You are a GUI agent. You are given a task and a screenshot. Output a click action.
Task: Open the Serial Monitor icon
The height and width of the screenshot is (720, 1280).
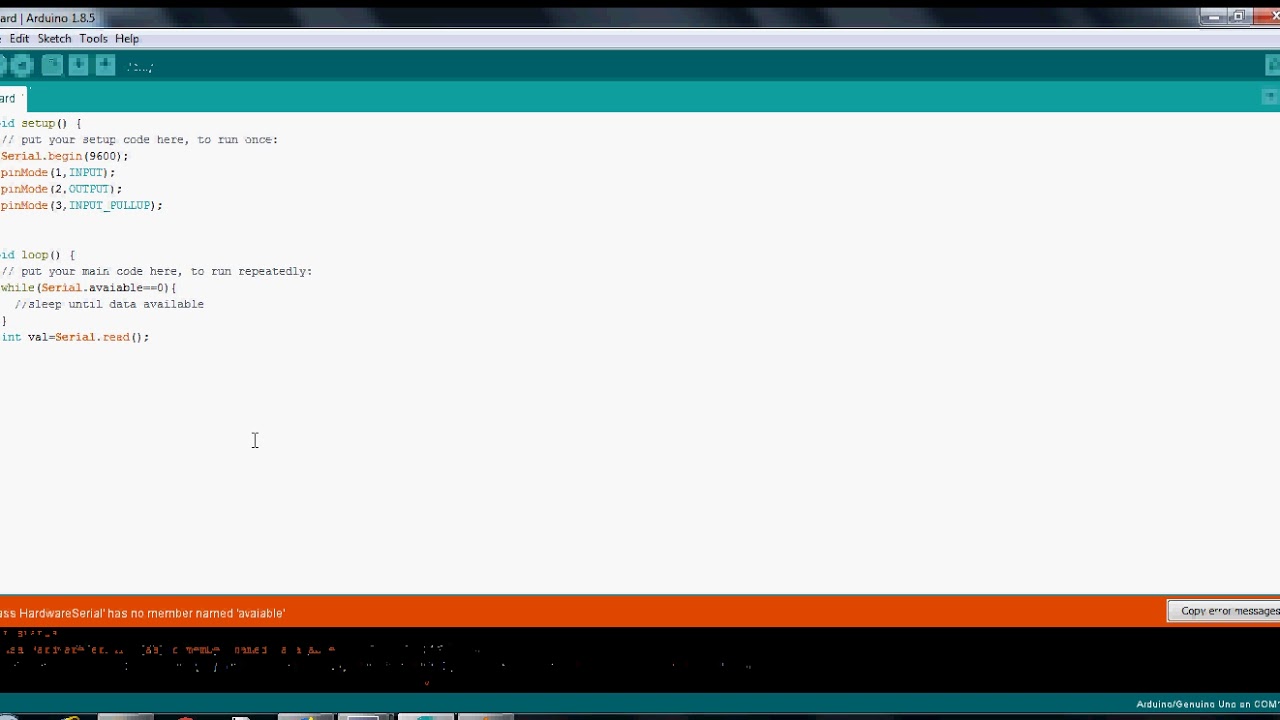pyautogui.click(x=1272, y=66)
